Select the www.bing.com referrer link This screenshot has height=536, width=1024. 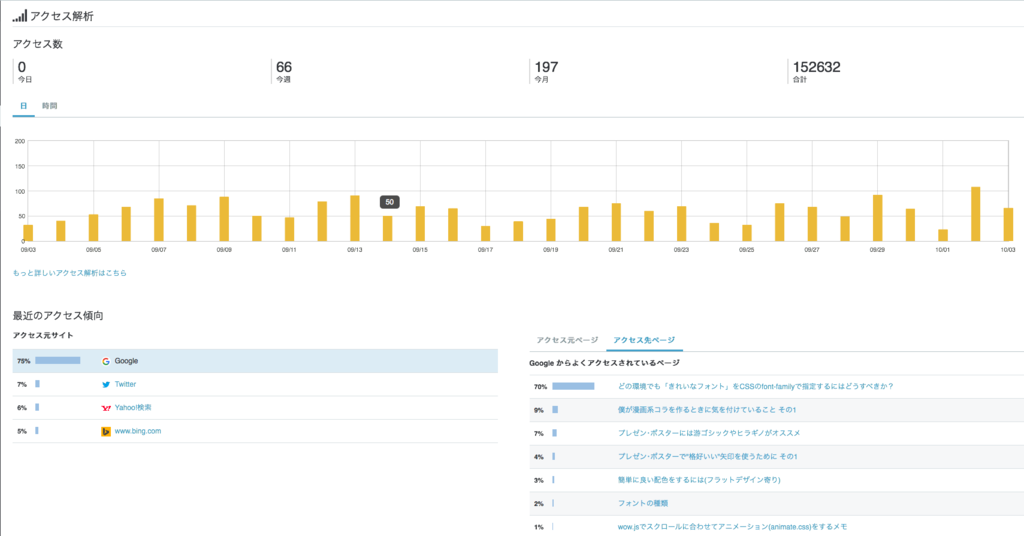[x=138, y=431]
